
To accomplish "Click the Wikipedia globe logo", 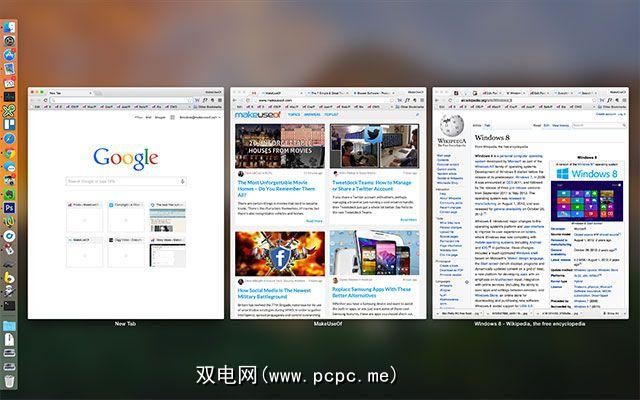I will pyautogui.click(x=451, y=126).
